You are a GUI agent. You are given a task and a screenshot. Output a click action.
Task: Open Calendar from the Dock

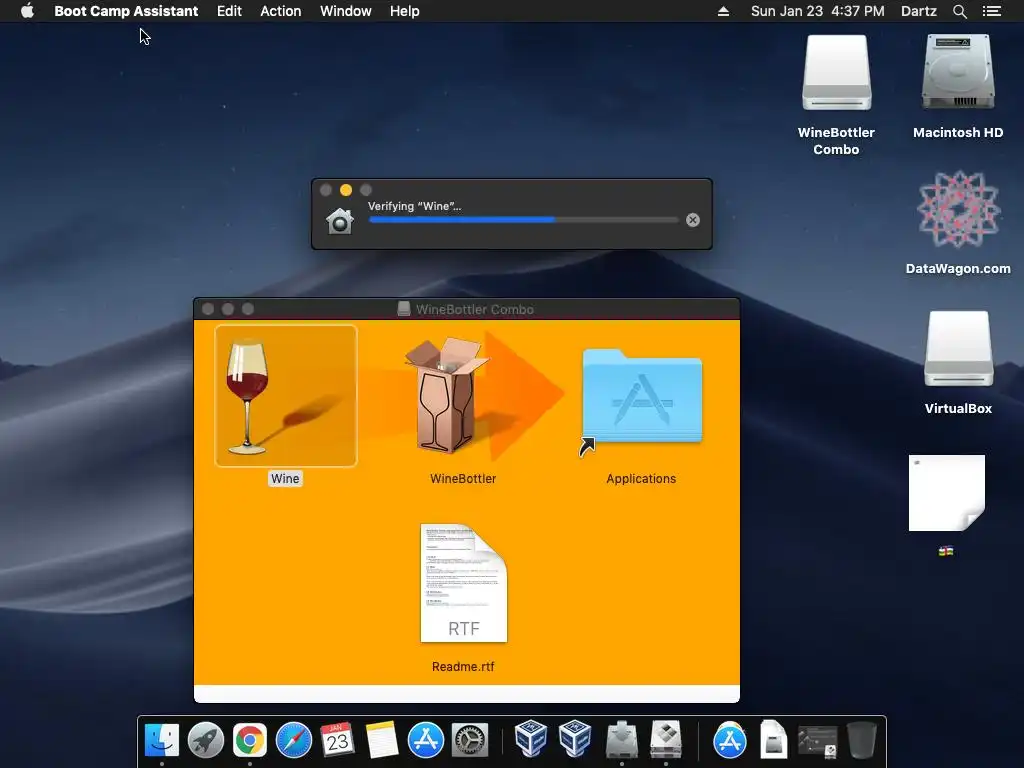pos(338,740)
